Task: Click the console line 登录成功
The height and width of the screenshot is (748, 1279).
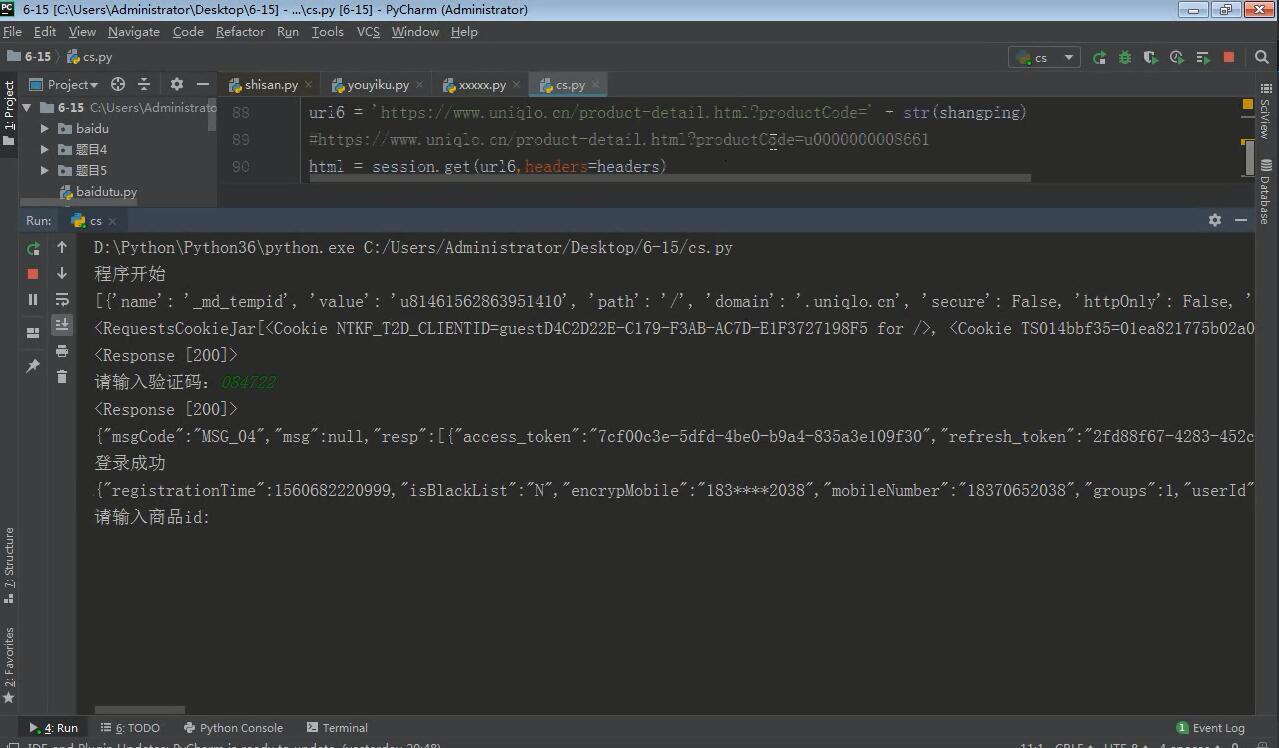Action: click(130, 463)
